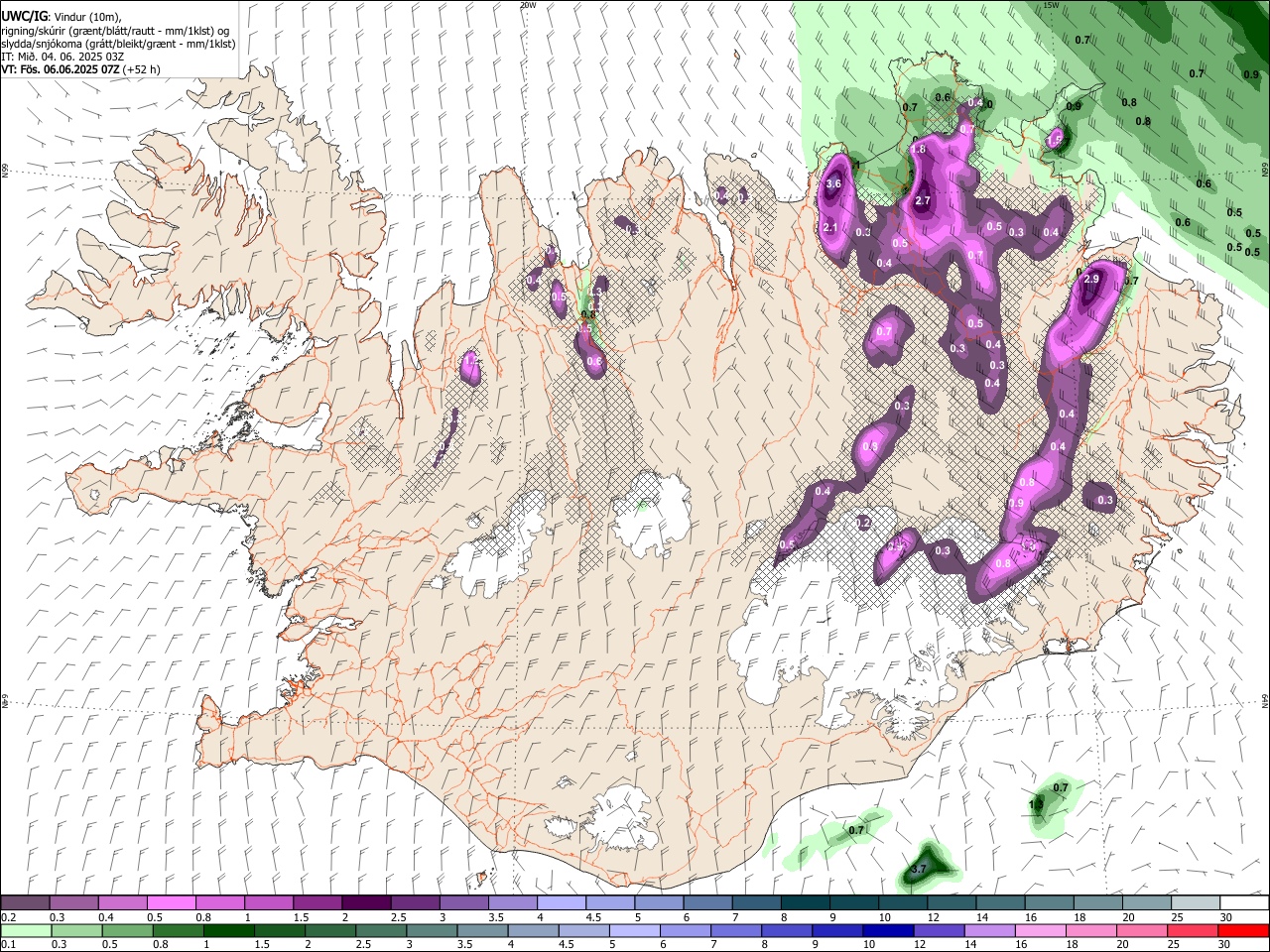
Task: Select the bright magenta 0.5 swatch in the upper legend
Action: [x=172, y=903]
